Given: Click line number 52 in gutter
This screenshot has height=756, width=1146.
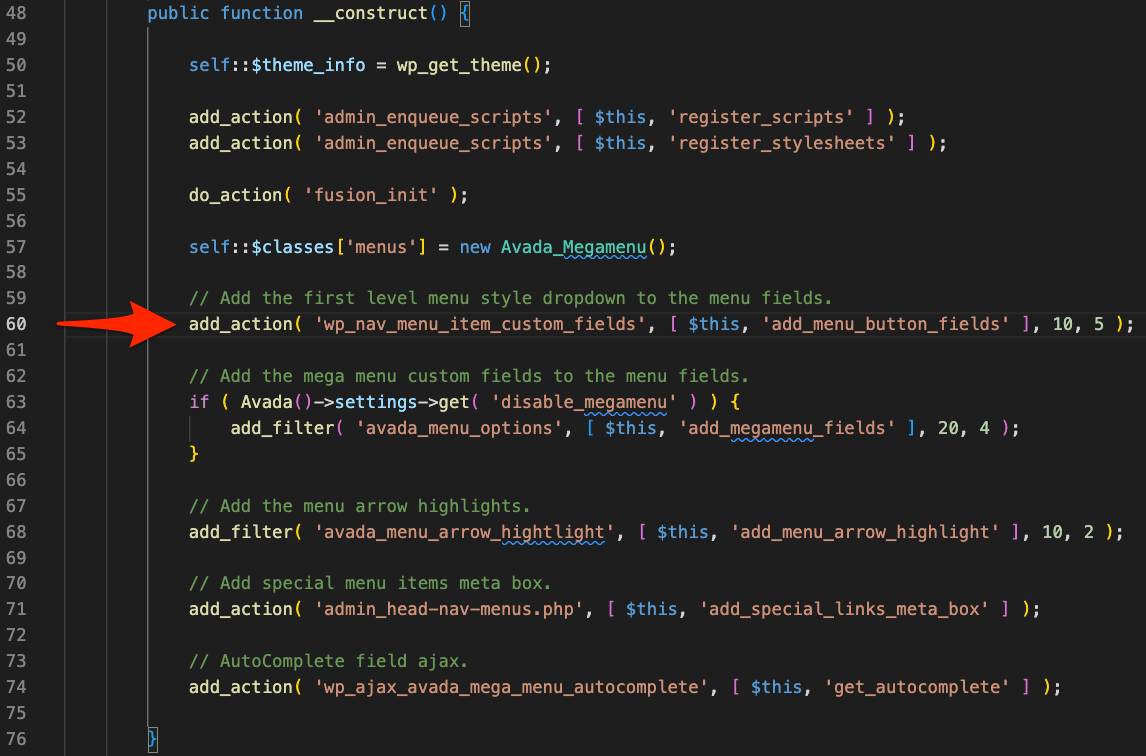Looking at the screenshot, I should tap(16, 117).
